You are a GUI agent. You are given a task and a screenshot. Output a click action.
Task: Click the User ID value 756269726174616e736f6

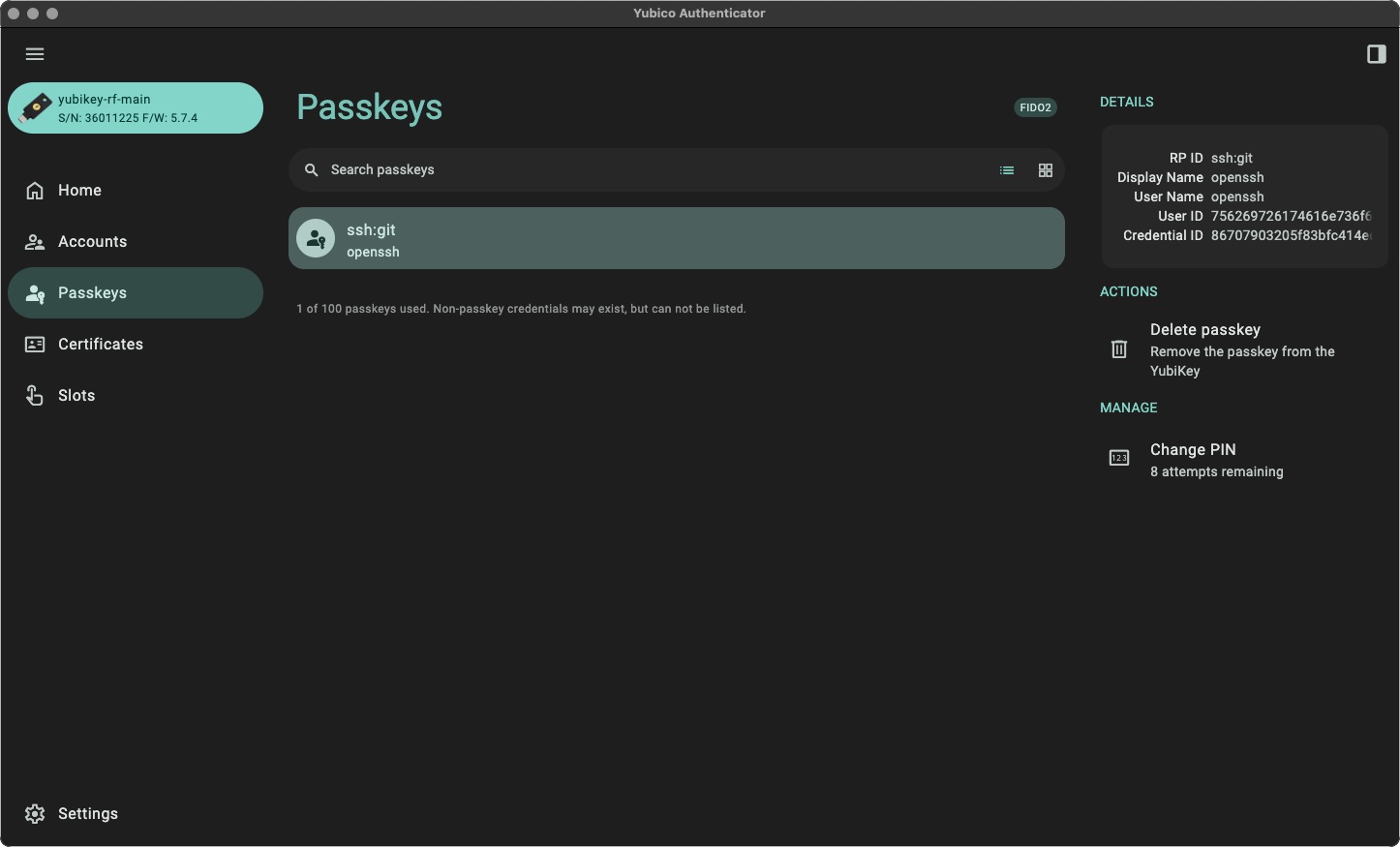[1291, 216]
